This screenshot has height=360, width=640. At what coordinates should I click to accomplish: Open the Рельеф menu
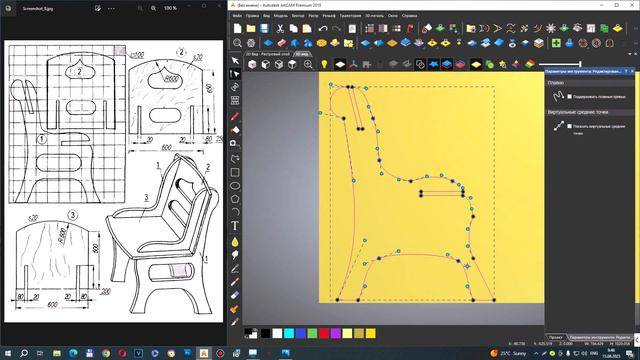coord(329,16)
